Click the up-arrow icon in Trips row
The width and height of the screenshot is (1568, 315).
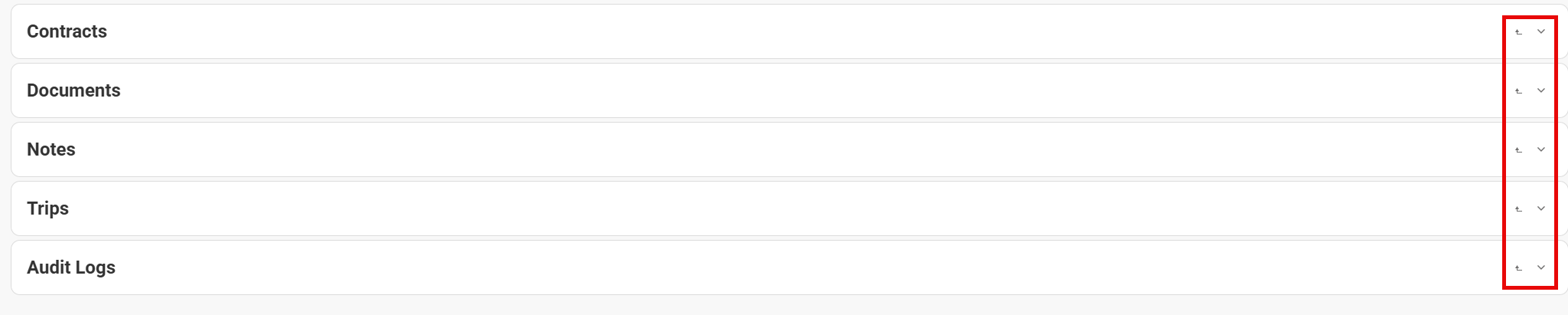(x=1519, y=209)
